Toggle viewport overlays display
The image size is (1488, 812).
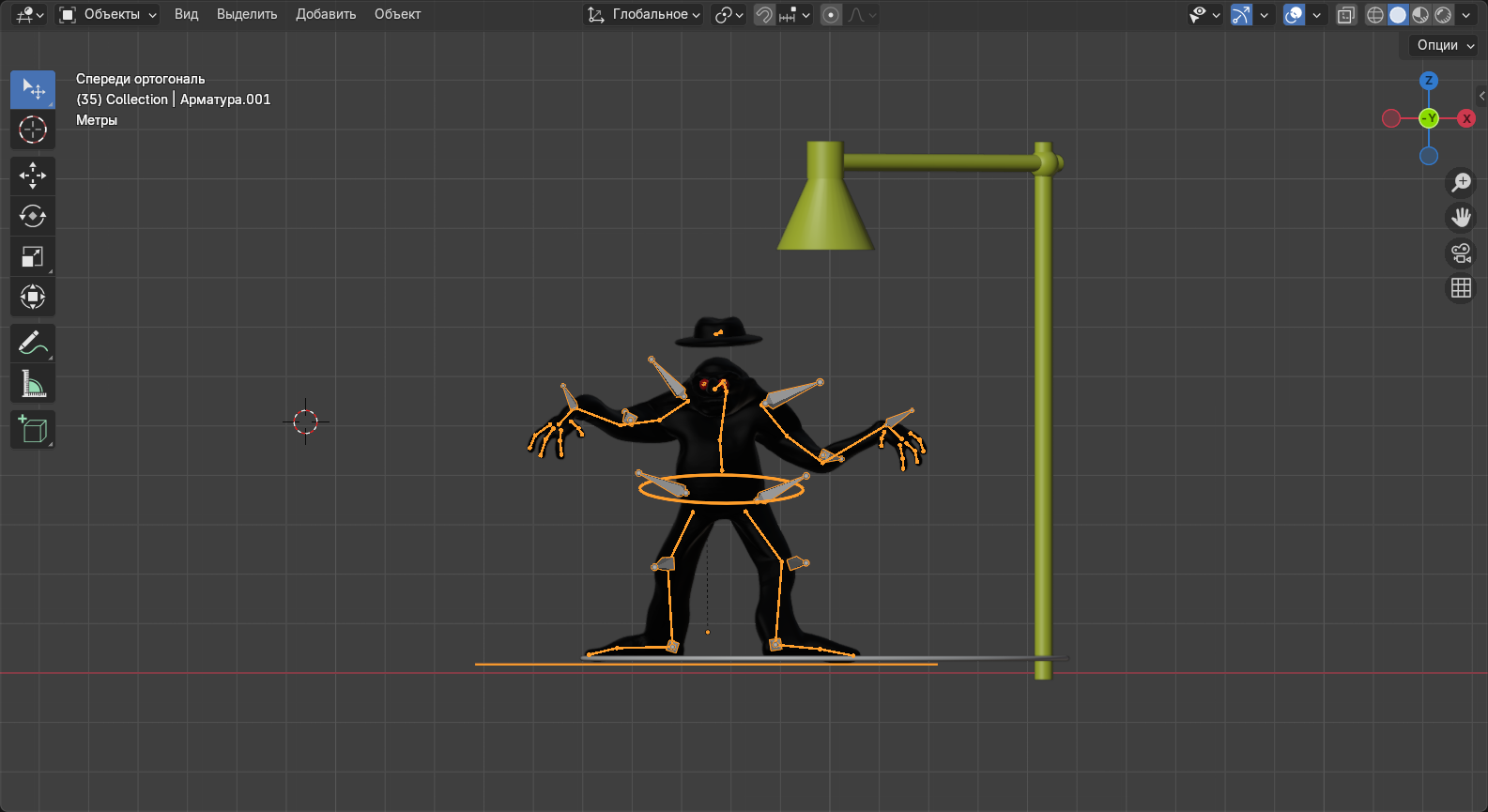1294,15
